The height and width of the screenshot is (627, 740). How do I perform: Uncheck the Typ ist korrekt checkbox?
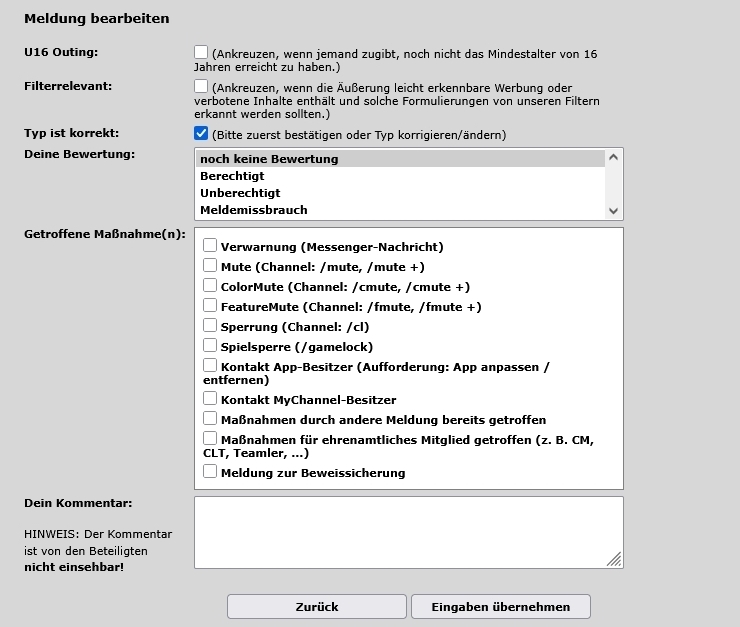coord(201,133)
